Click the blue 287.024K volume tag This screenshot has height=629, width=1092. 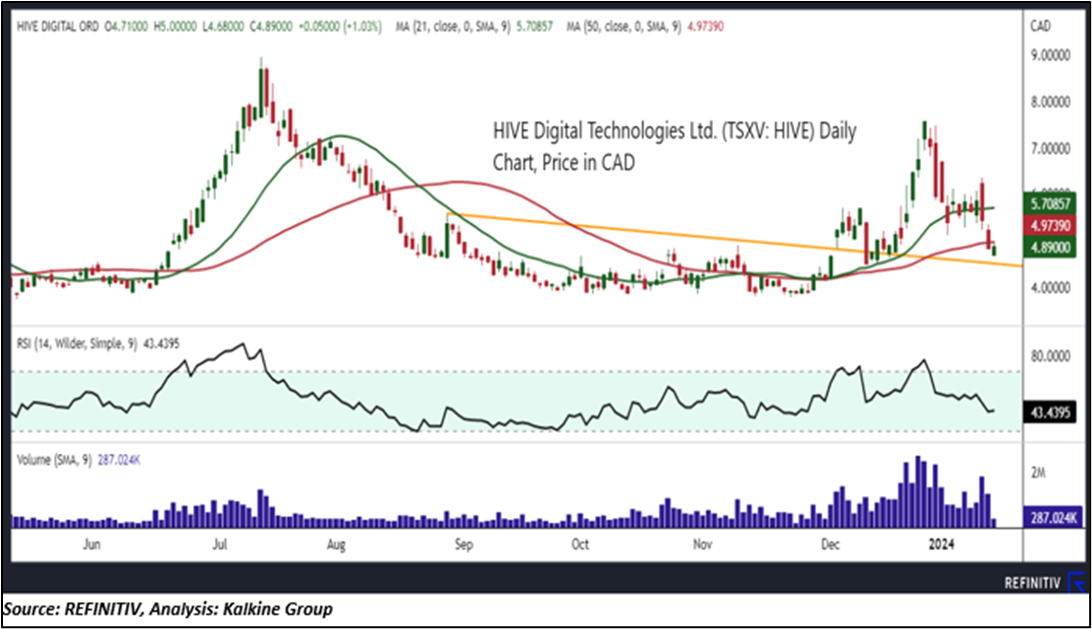point(1052,517)
